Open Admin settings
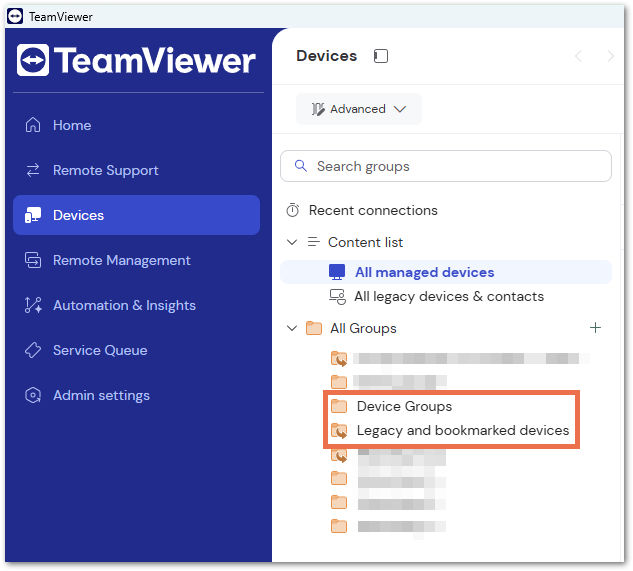Viewport: 633px width, 571px height. [101, 395]
